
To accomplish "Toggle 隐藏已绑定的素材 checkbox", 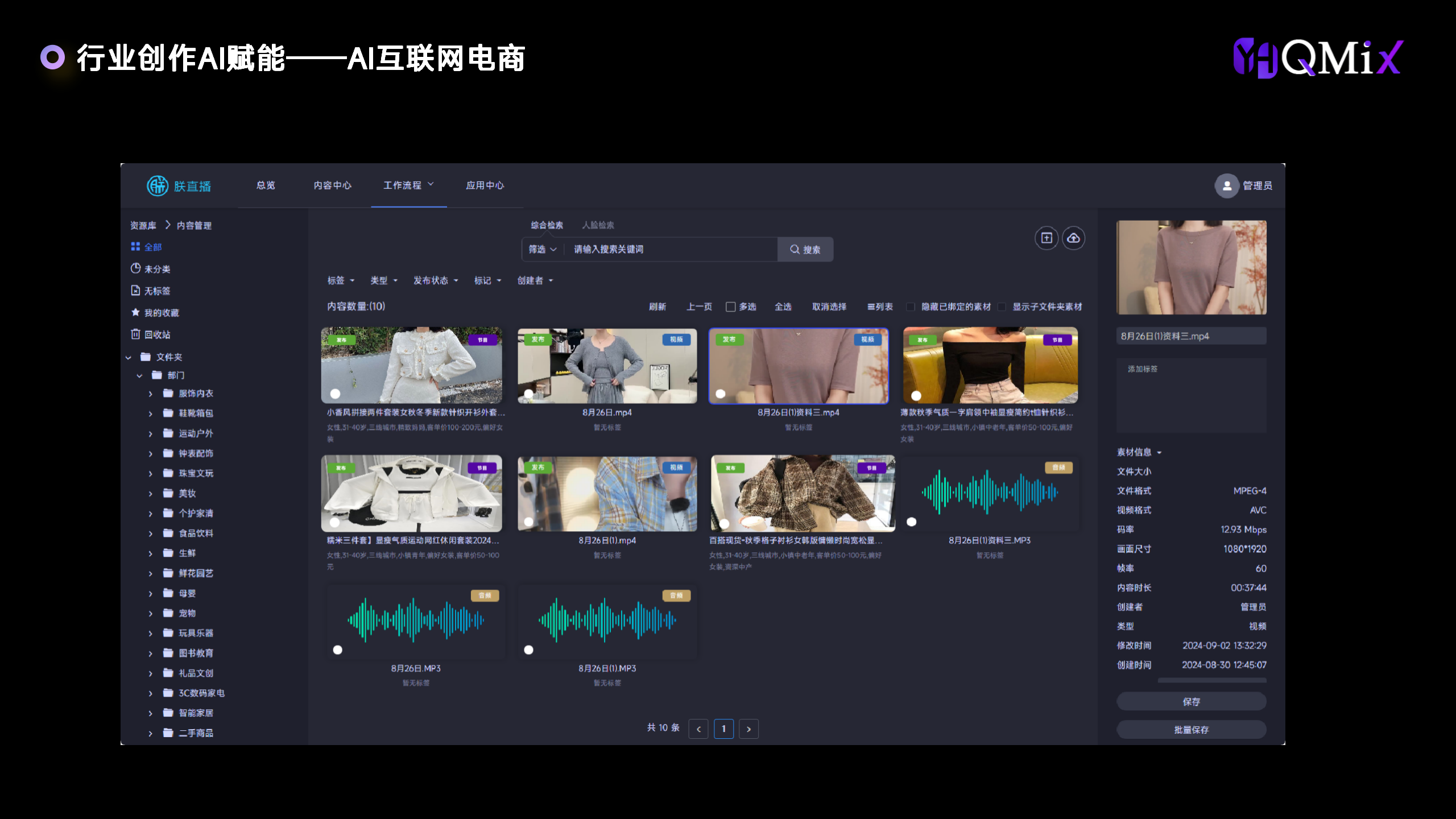I will coord(911,307).
